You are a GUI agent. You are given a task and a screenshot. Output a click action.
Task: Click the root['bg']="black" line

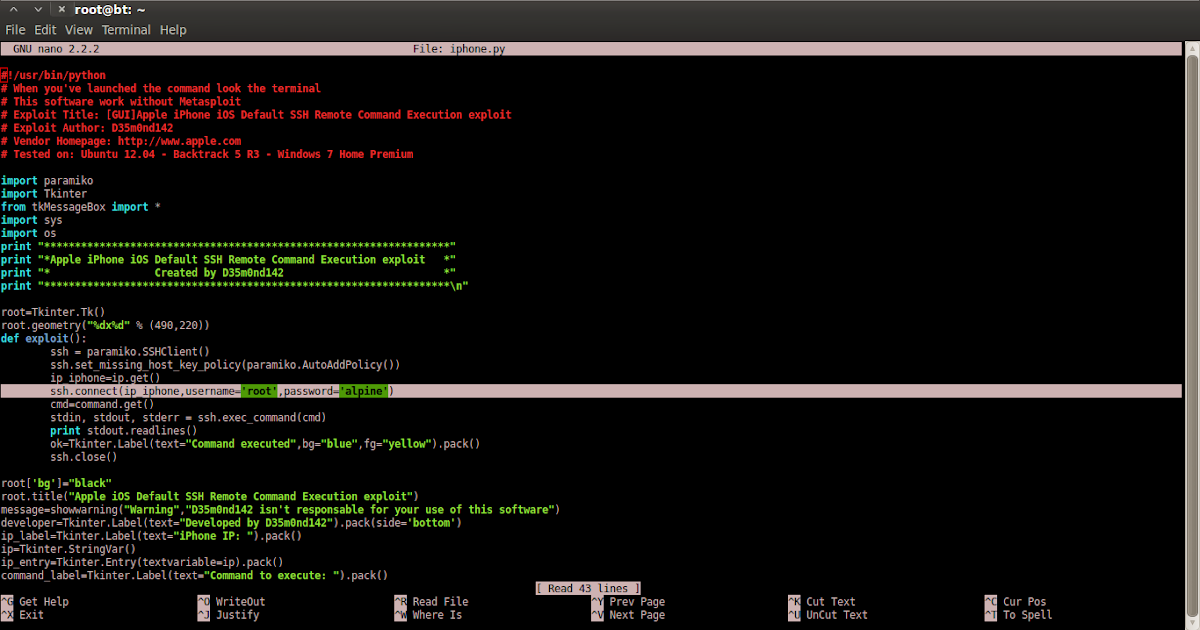[x=56, y=483]
